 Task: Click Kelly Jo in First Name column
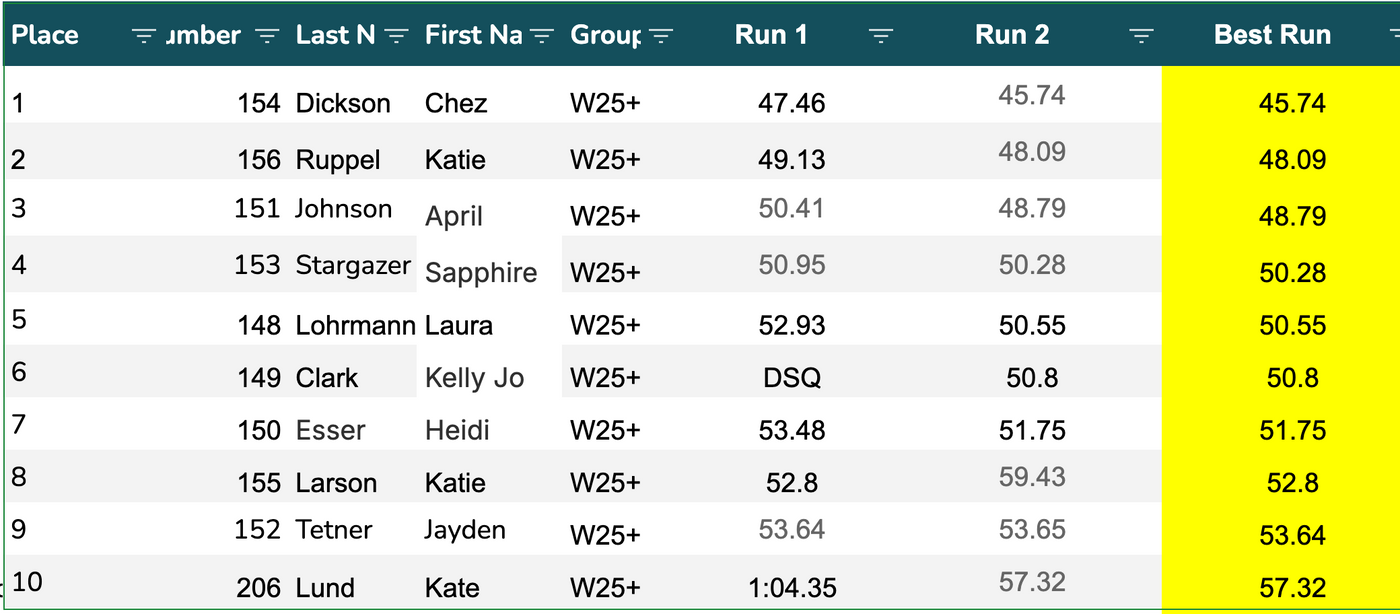pyautogui.click(x=474, y=378)
